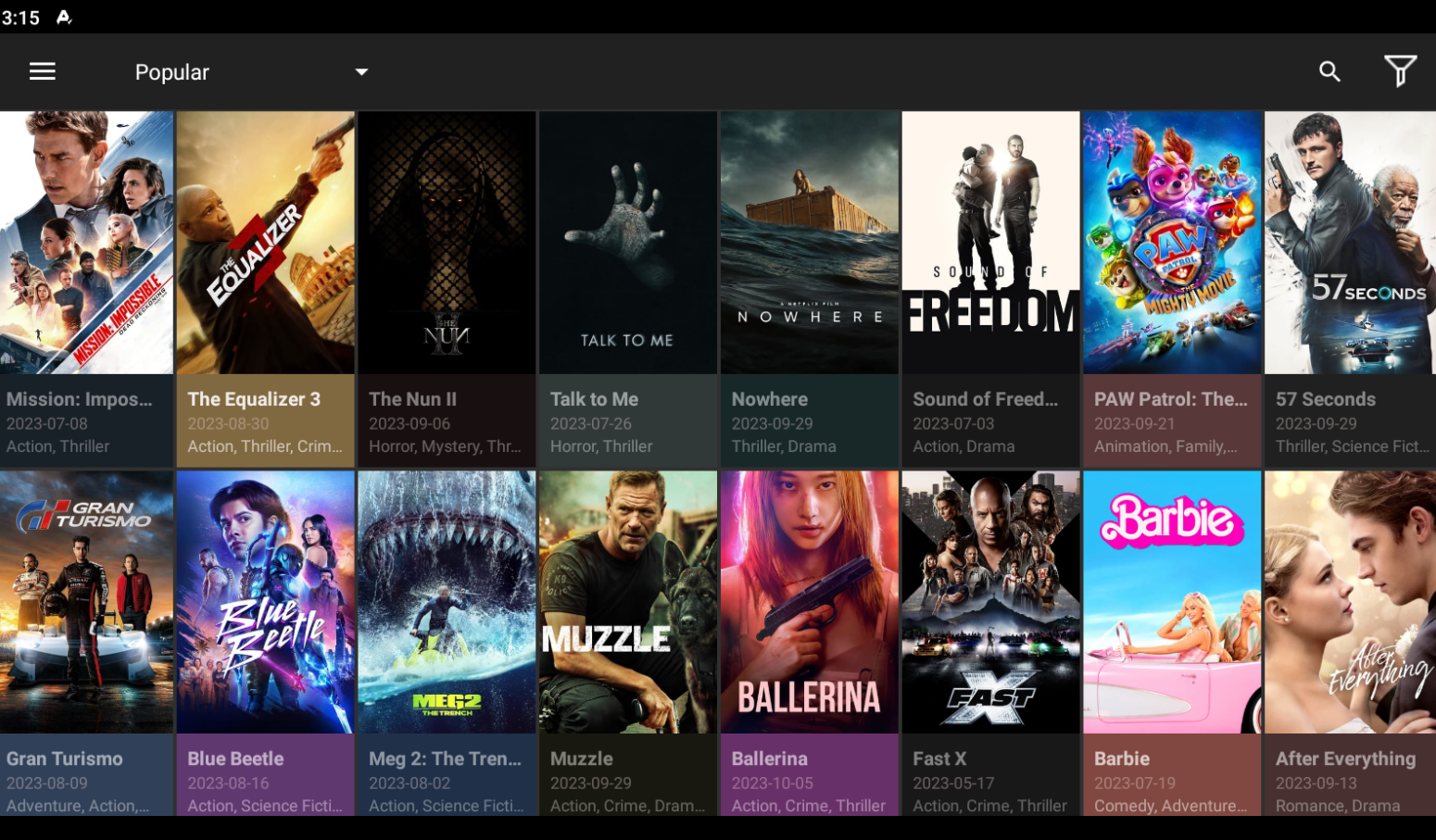Open the After Everything poster
Viewport: 1436px width, 840px height.
[x=1351, y=602]
